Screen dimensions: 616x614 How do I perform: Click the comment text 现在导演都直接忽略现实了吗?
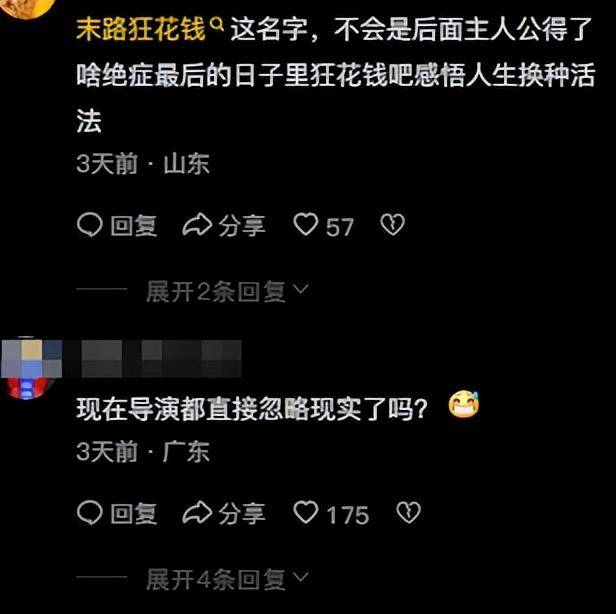coord(252,409)
